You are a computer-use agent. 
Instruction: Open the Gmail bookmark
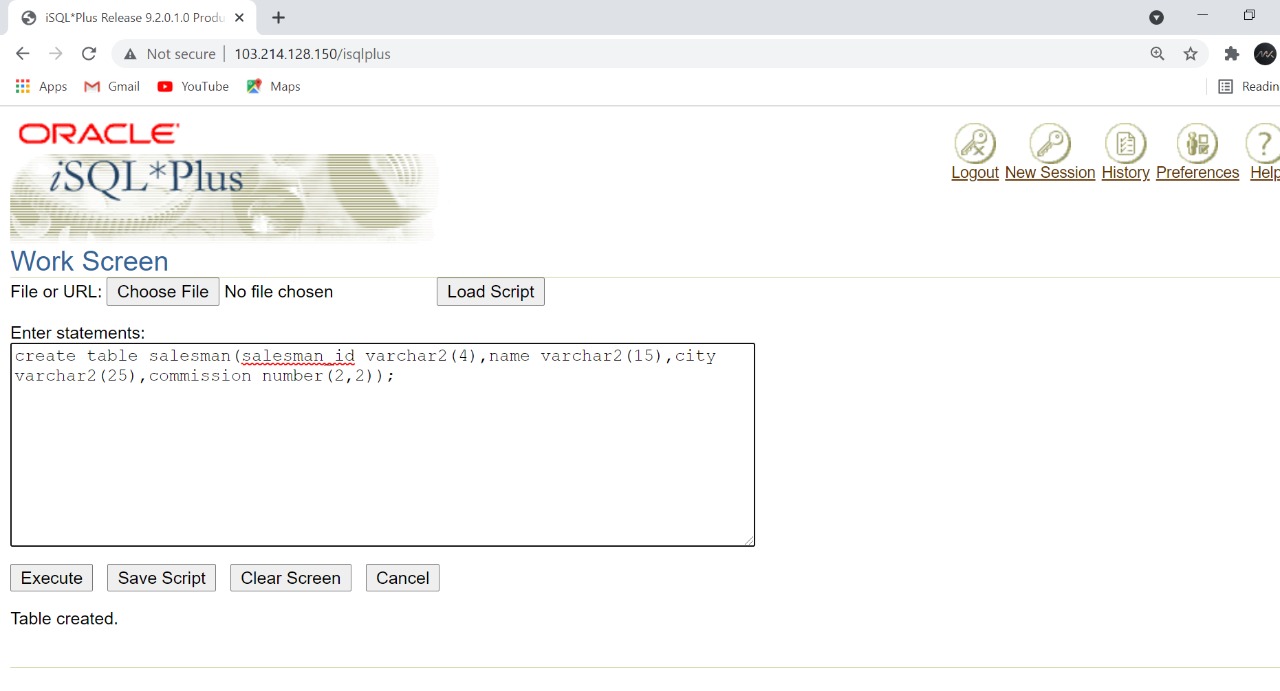coord(112,87)
